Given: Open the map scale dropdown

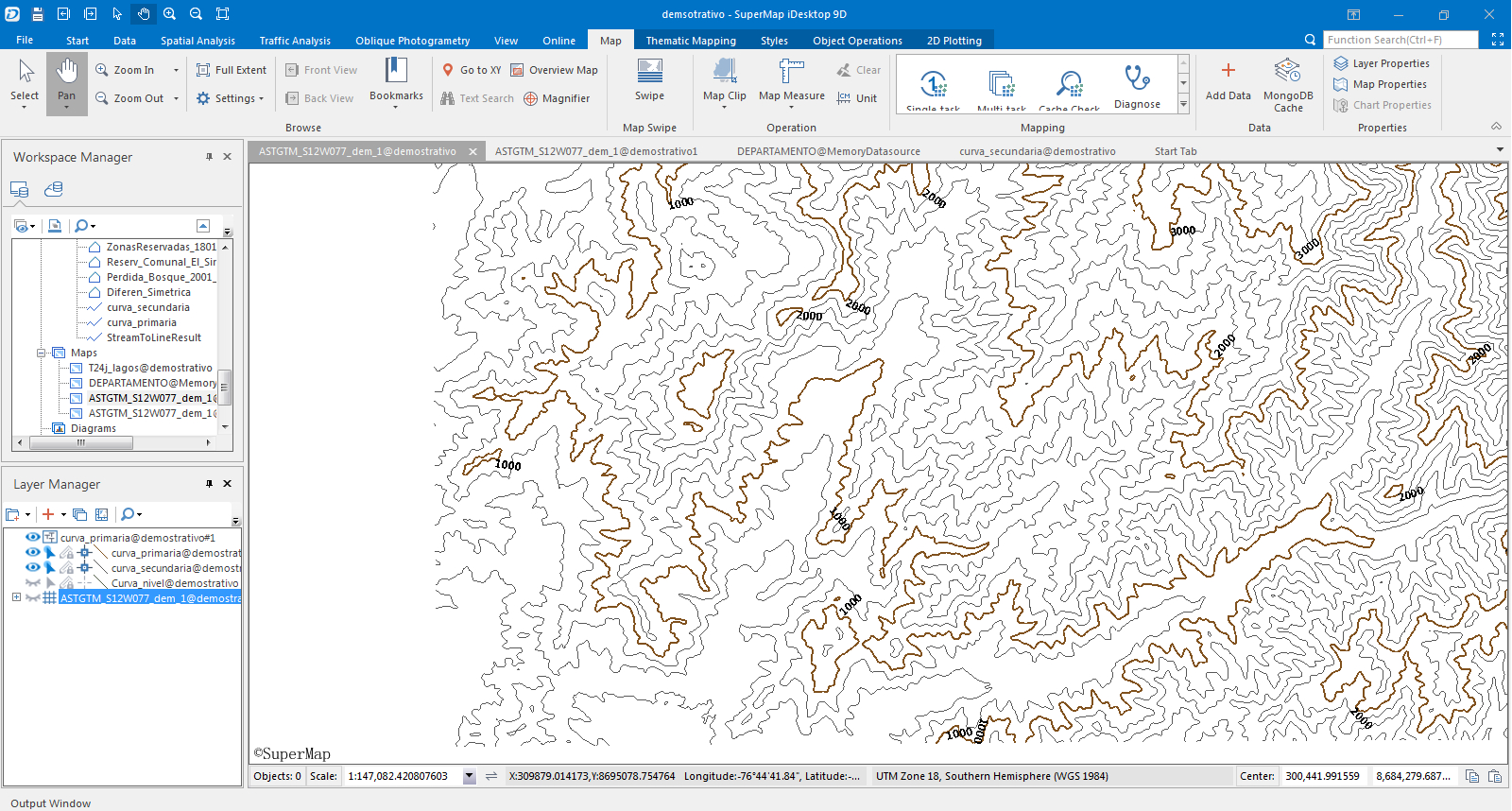Looking at the screenshot, I should [469, 777].
